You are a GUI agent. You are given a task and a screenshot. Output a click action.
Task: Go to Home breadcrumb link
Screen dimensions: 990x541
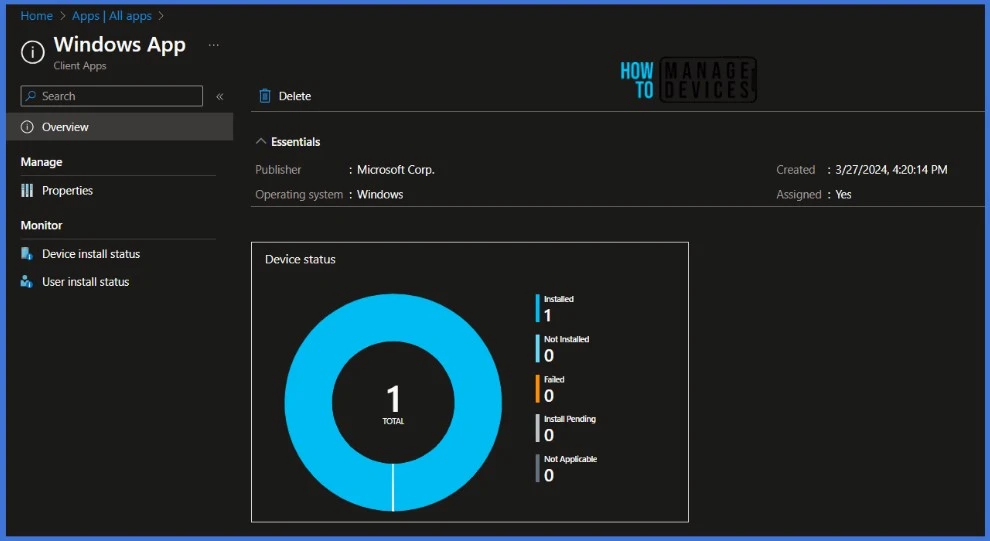point(37,16)
